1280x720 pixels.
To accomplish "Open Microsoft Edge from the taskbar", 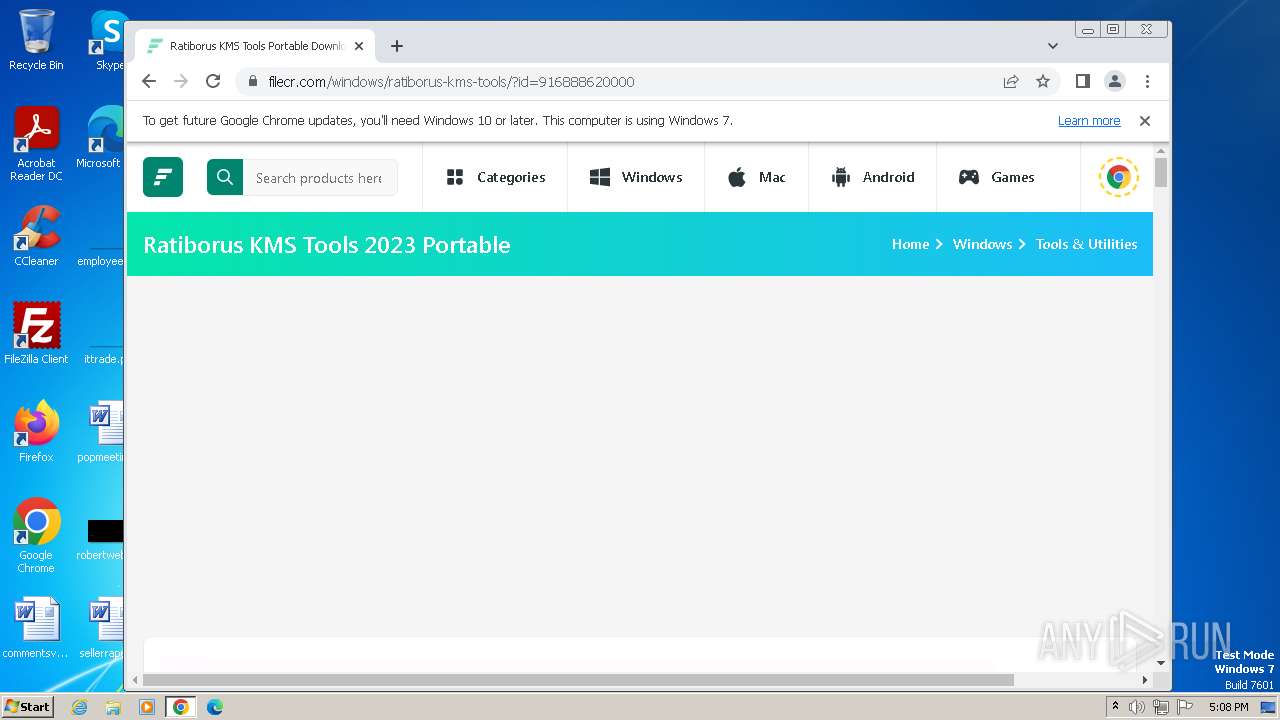I will click(215, 707).
